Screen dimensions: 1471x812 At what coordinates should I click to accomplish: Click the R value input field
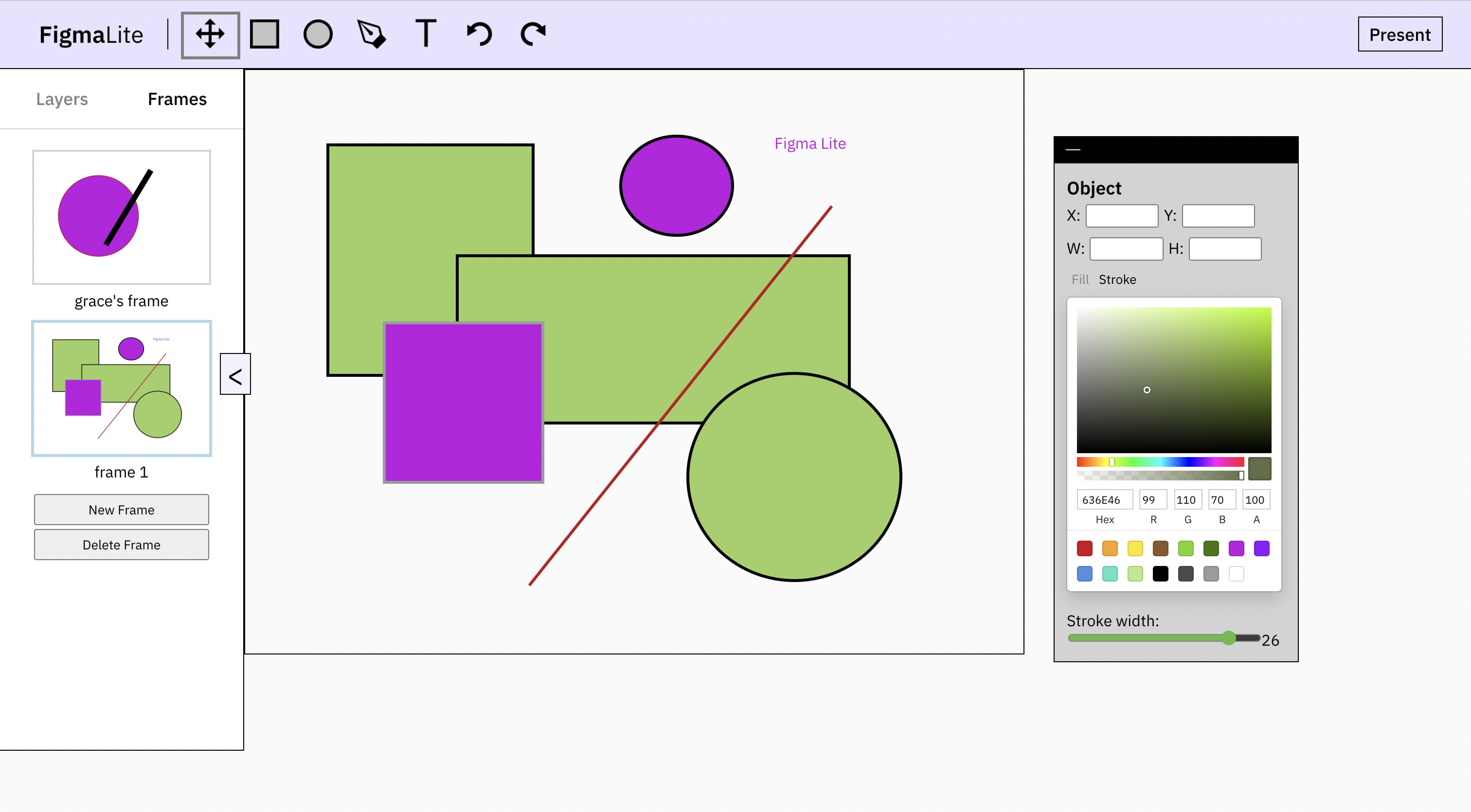pyautogui.click(x=1153, y=500)
